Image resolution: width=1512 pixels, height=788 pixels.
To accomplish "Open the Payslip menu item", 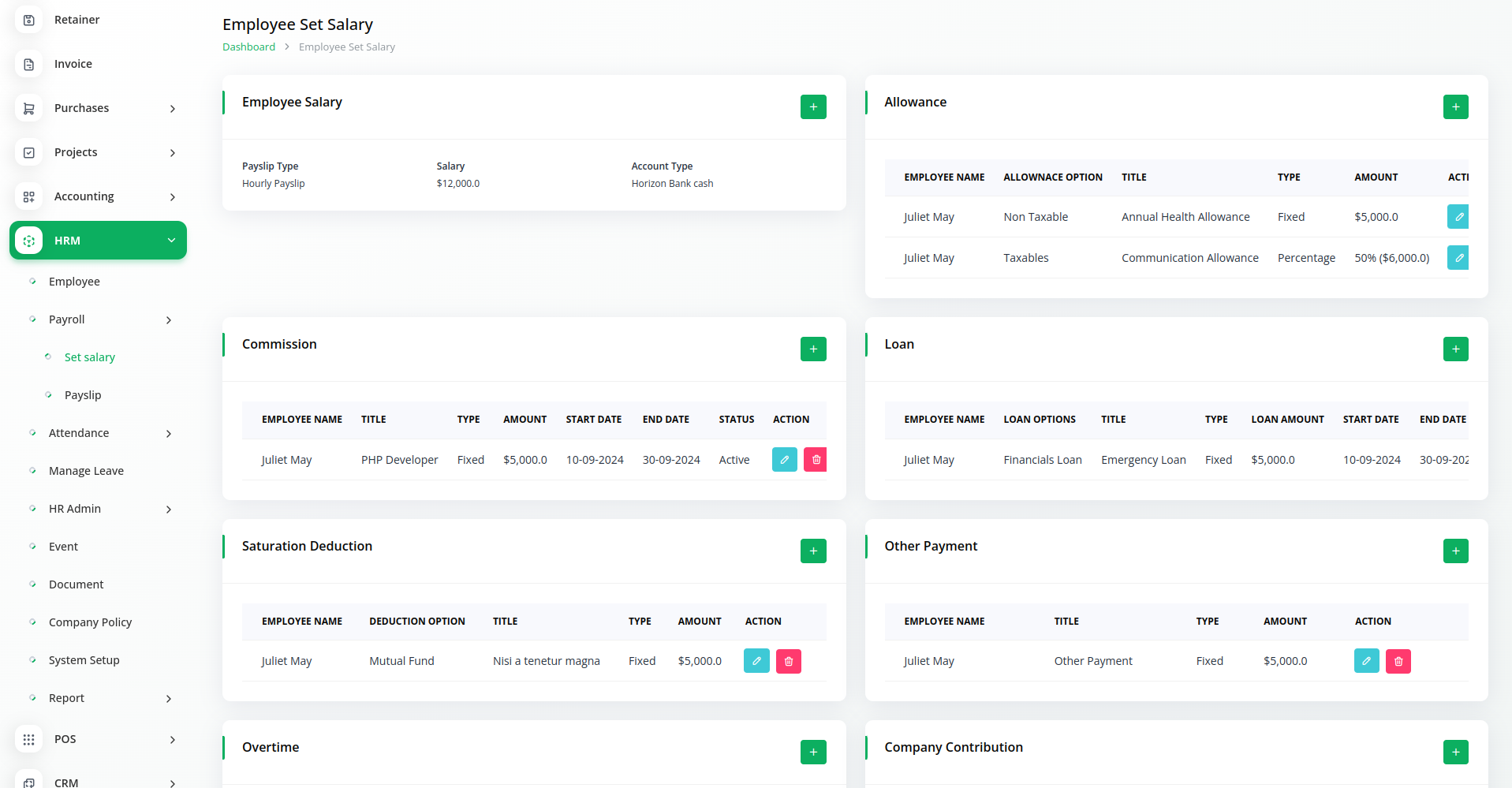I will tap(83, 395).
